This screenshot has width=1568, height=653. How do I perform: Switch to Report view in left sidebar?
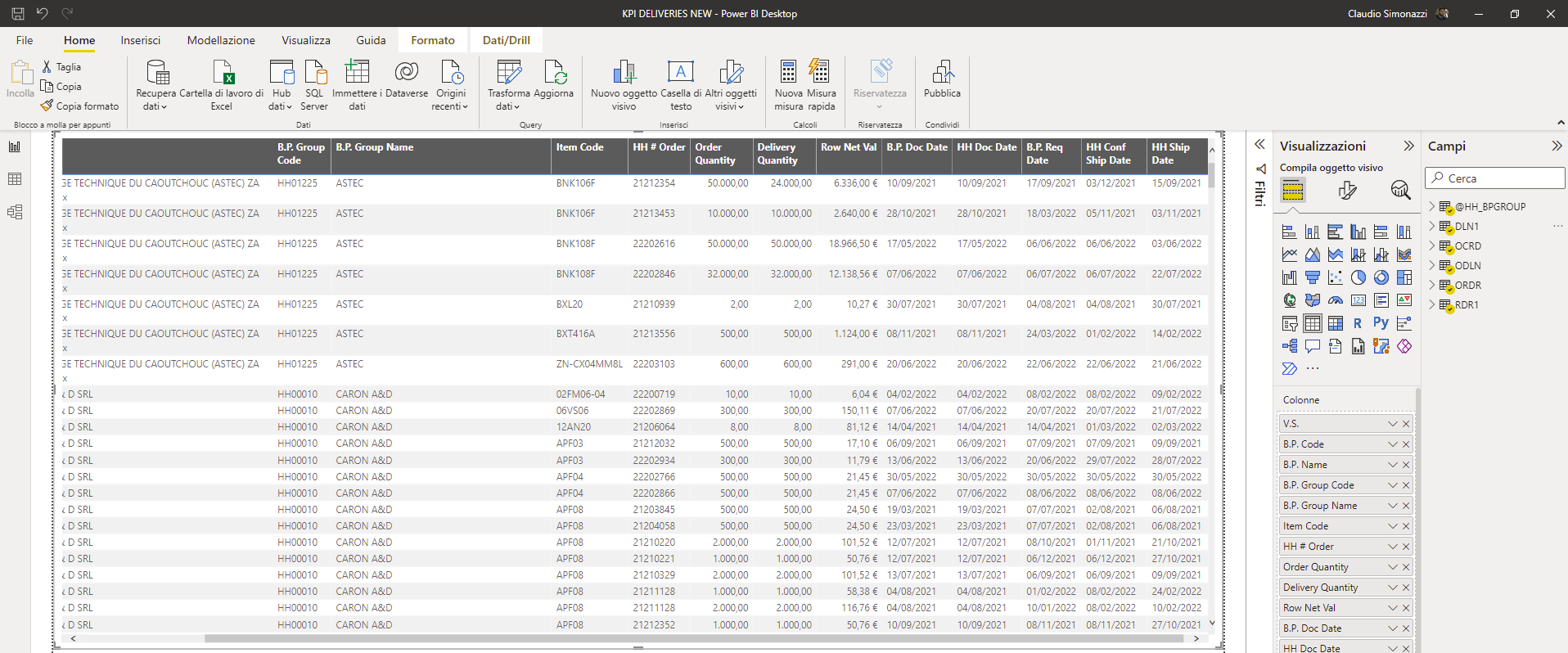[14, 146]
